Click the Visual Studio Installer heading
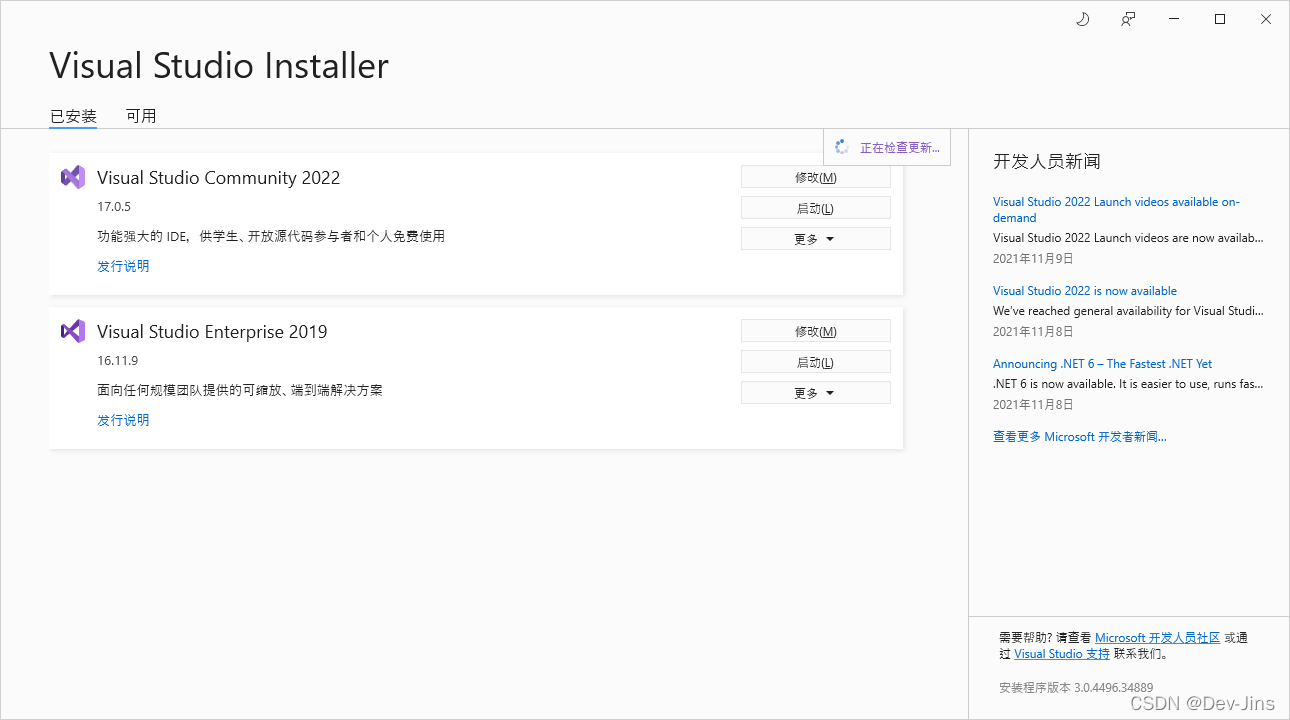The height and width of the screenshot is (720, 1290). tap(219, 66)
